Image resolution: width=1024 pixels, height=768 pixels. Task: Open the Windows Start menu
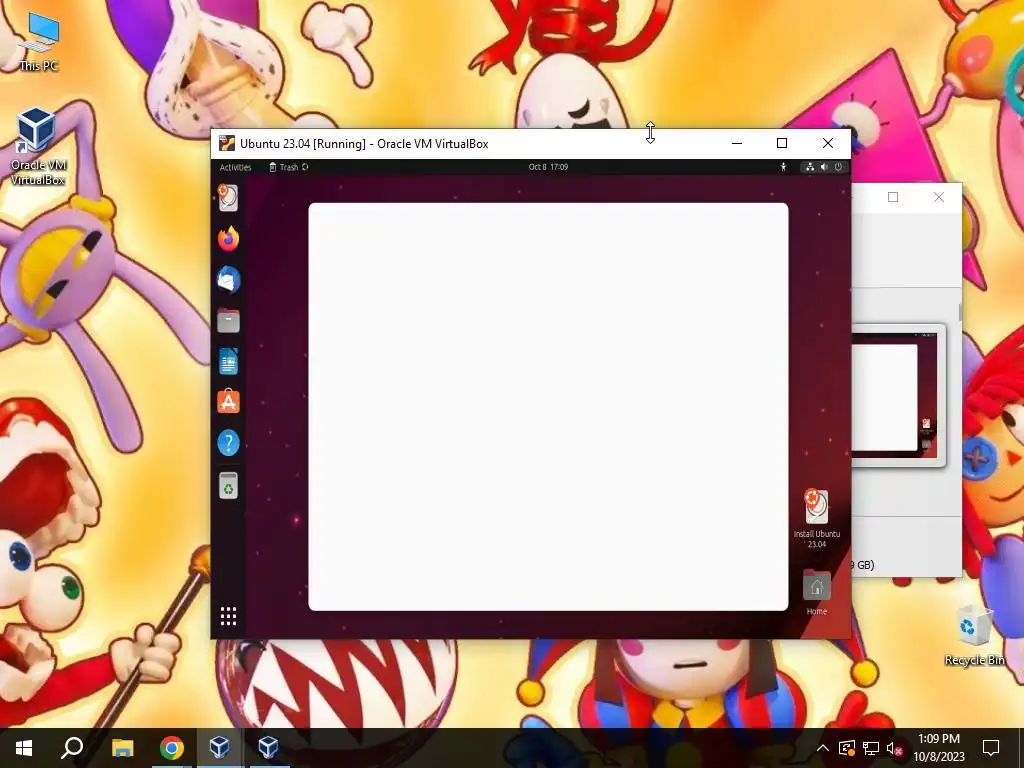pyautogui.click(x=24, y=748)
